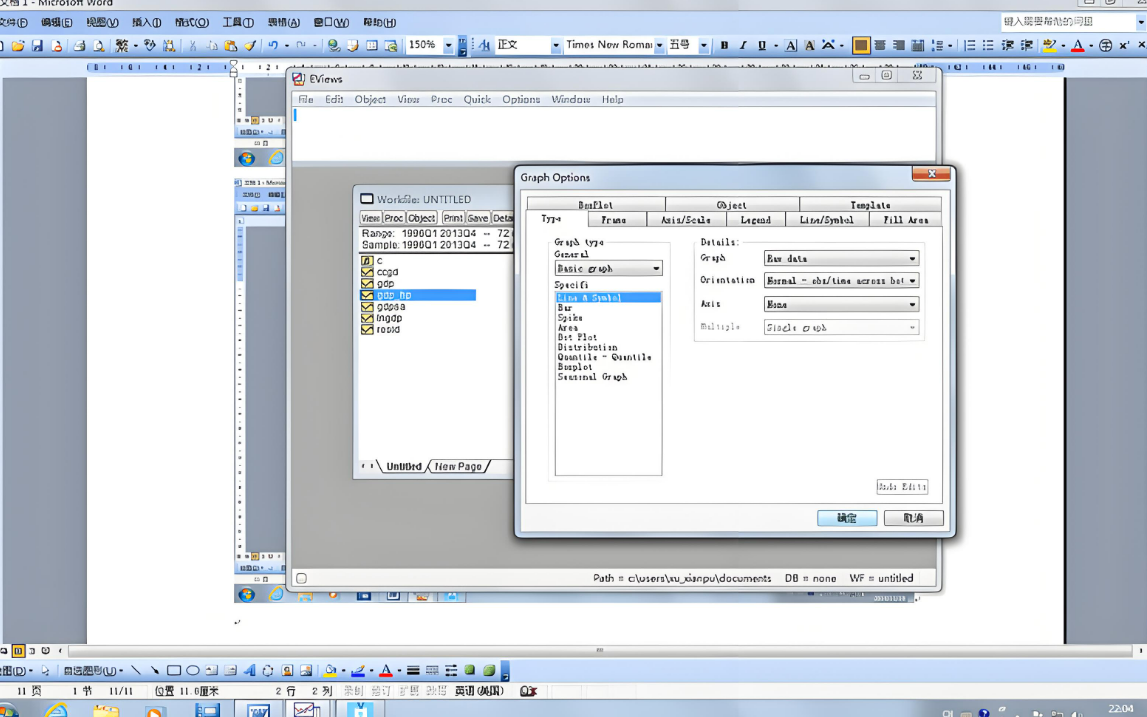Apply italic formatting with the I icon
This screenshot has height=717, width=1147.
[x=743, y=45]
